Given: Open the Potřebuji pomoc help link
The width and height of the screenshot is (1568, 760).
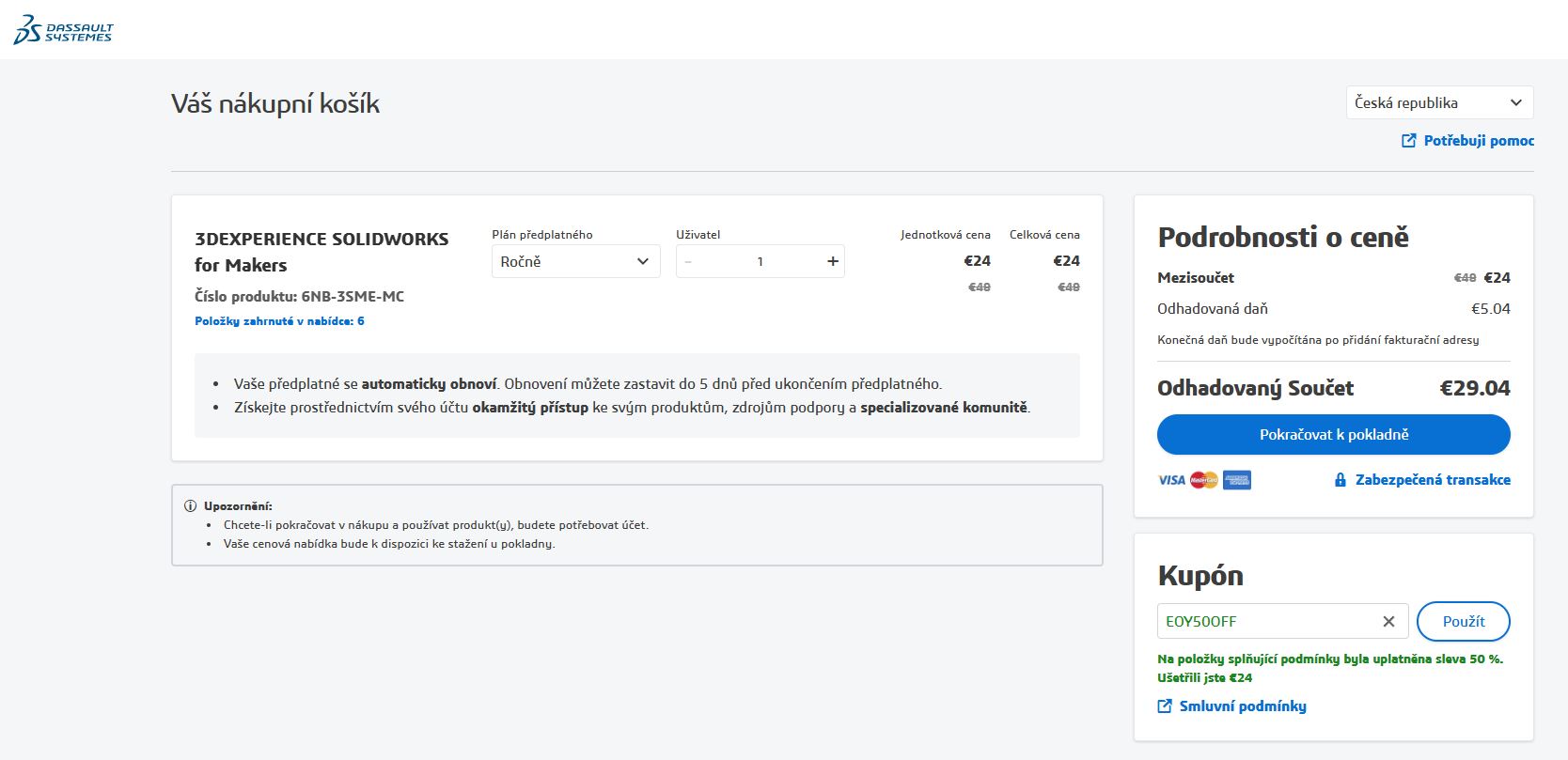Looking at the screenshot, I should (1478, 141).
